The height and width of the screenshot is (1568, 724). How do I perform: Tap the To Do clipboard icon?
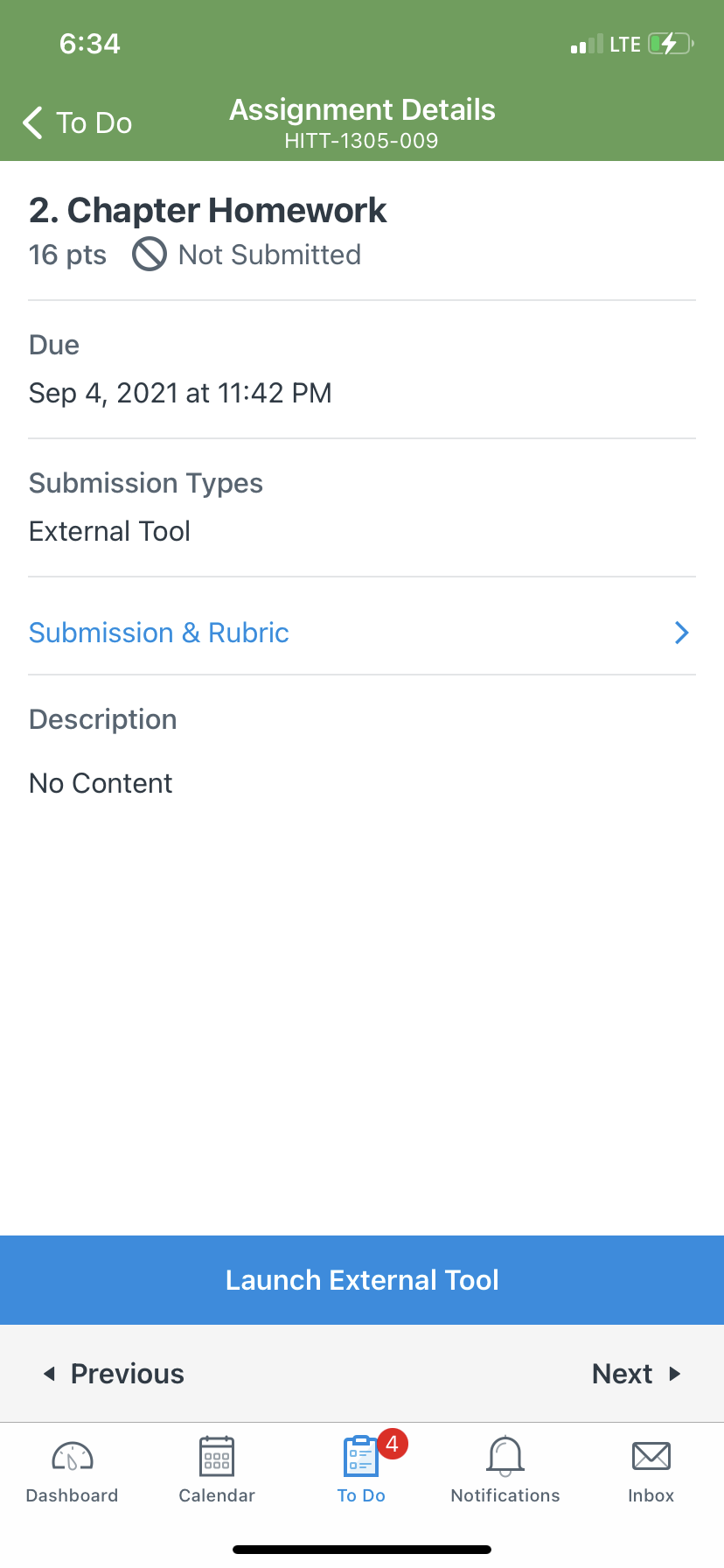click(361, 1456)
